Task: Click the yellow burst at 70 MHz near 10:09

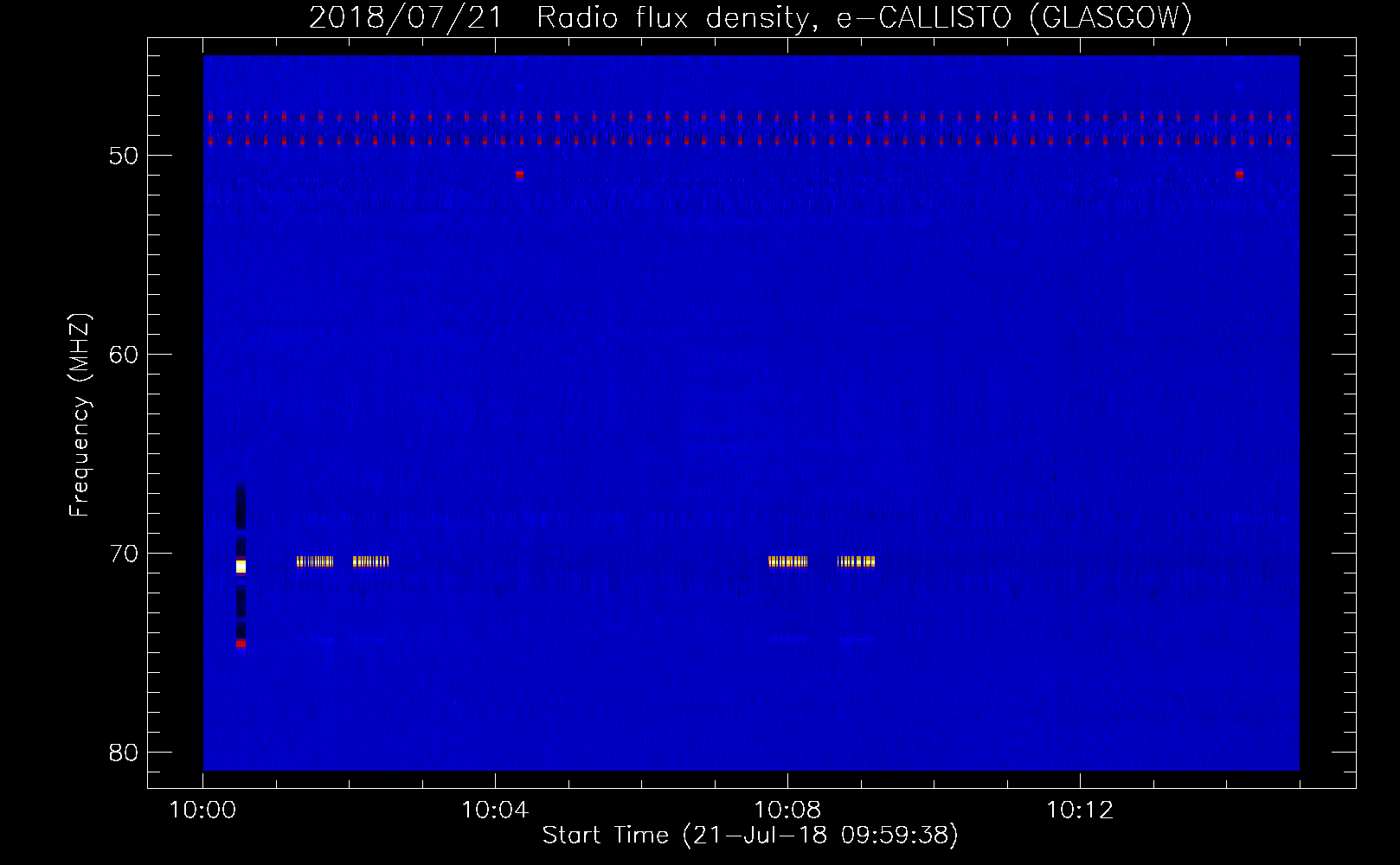Action: tap(856, 561)
